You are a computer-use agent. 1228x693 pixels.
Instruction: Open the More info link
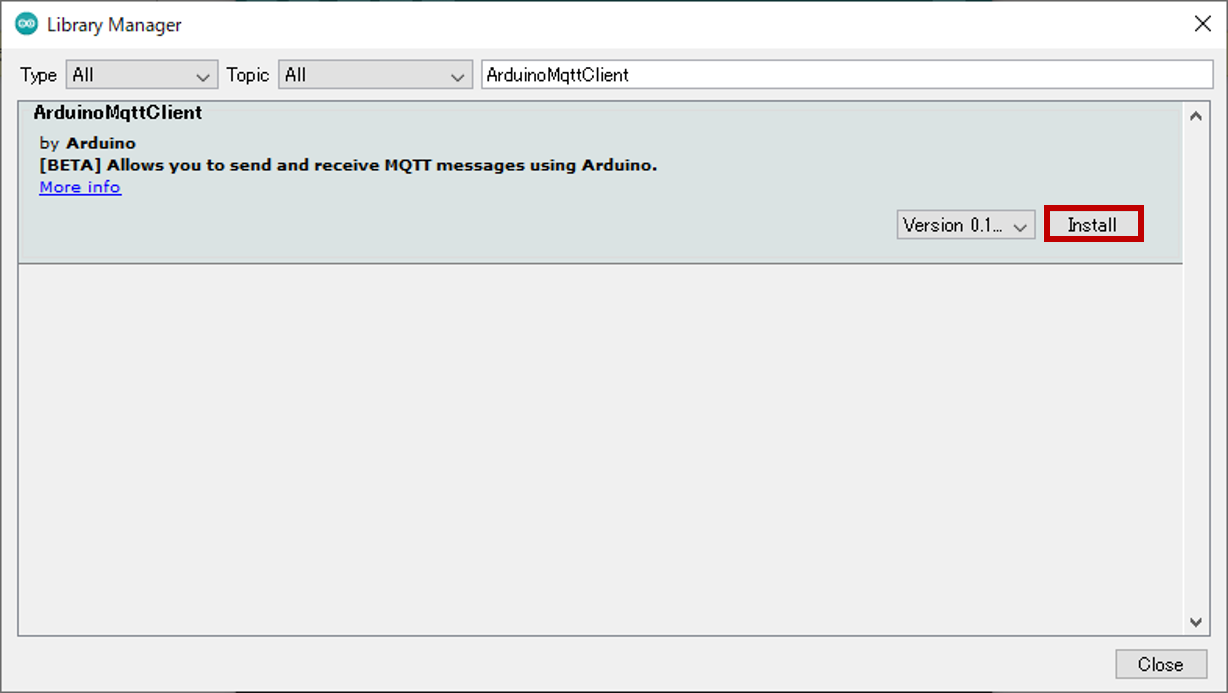click(x=79, y=187)
